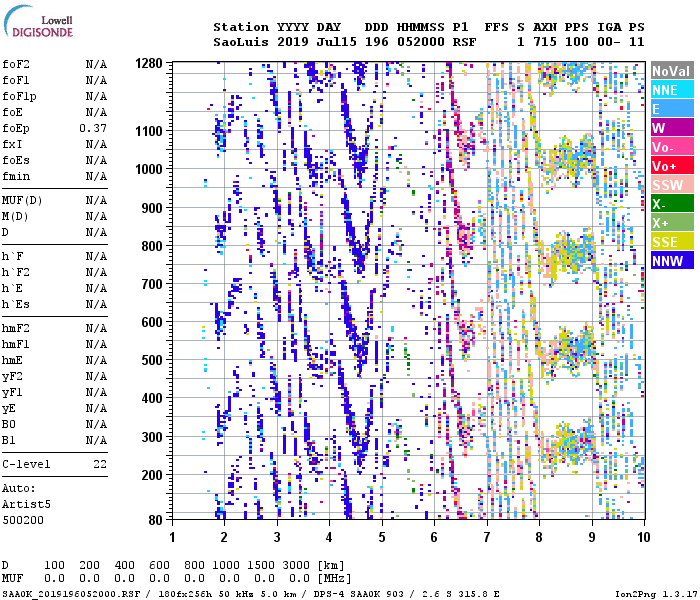
Task: Select the E blue legend swatch
Action: click(x=672, y=108)
